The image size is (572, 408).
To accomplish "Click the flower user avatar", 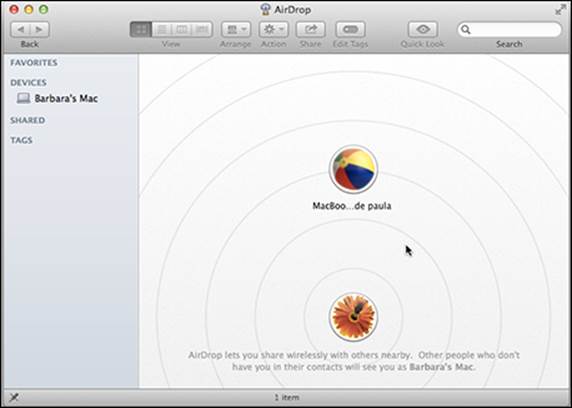I will click(353, 317).
